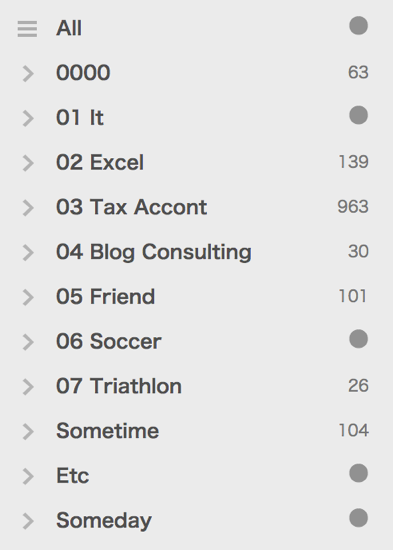Click the 963 count badge
This screenshot has width=393, height=550.
pyautogui.click(x=353, y=206)
